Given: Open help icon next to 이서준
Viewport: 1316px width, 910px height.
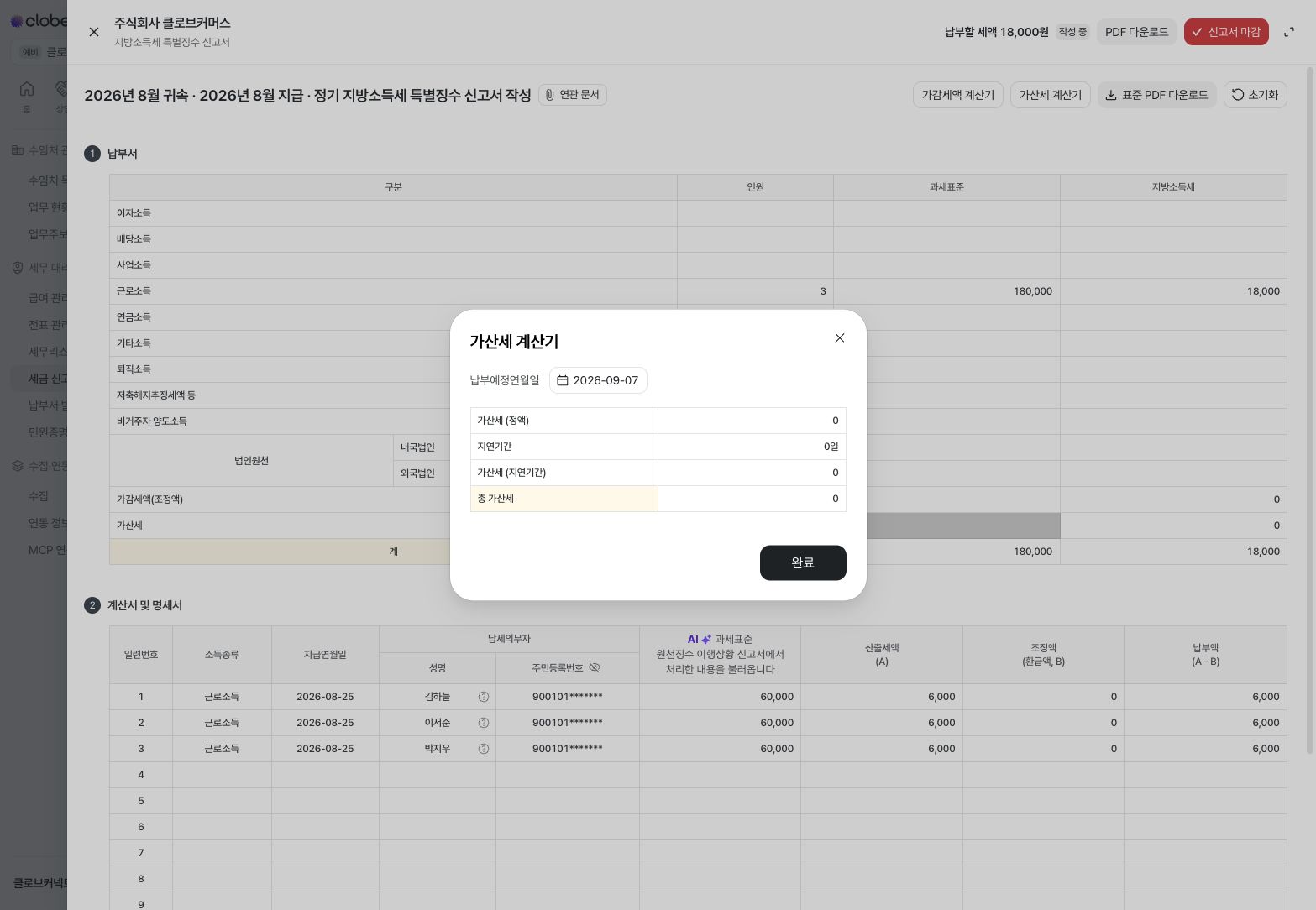Looking at the screenshot, I should [x=484, y=723].
